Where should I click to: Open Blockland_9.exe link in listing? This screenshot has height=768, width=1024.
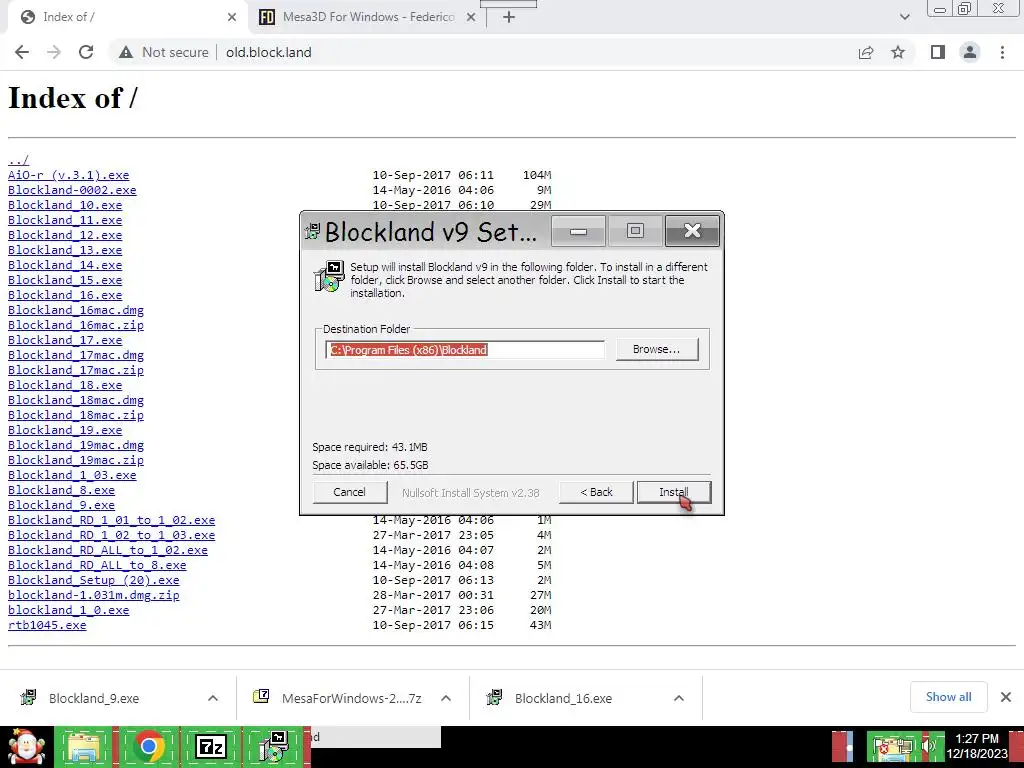point(61,505)
